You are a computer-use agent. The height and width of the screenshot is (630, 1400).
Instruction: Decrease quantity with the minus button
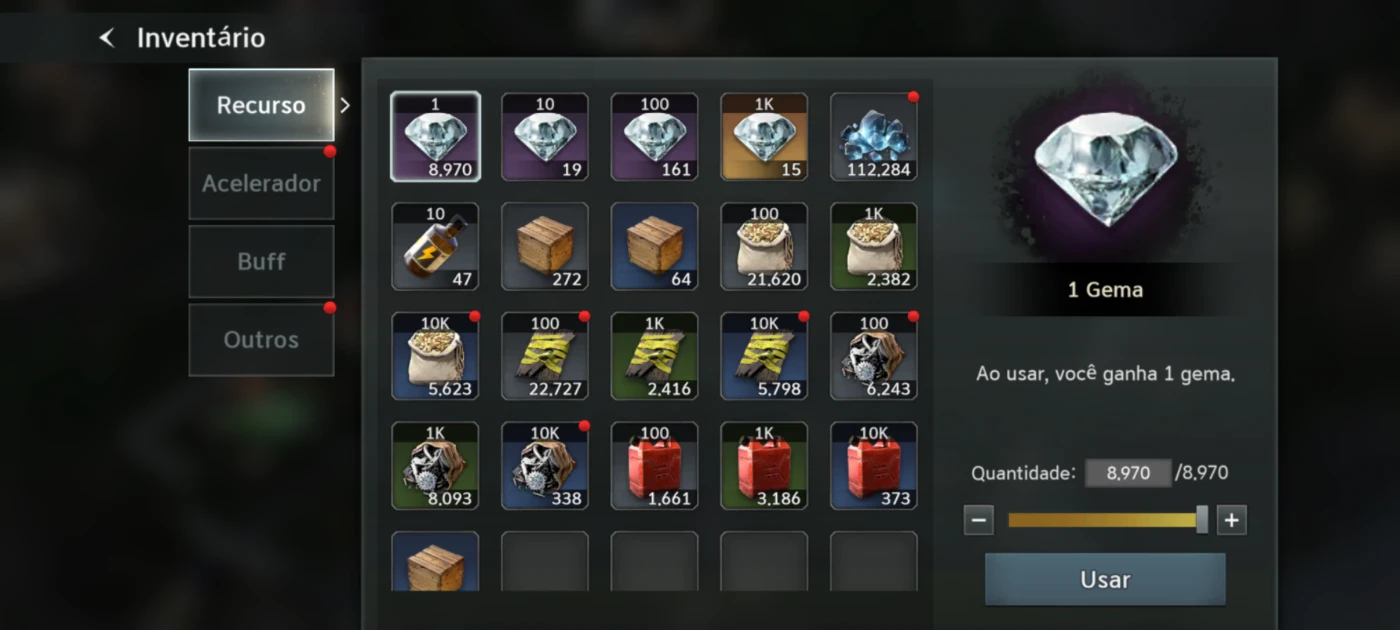coord(979,520)
